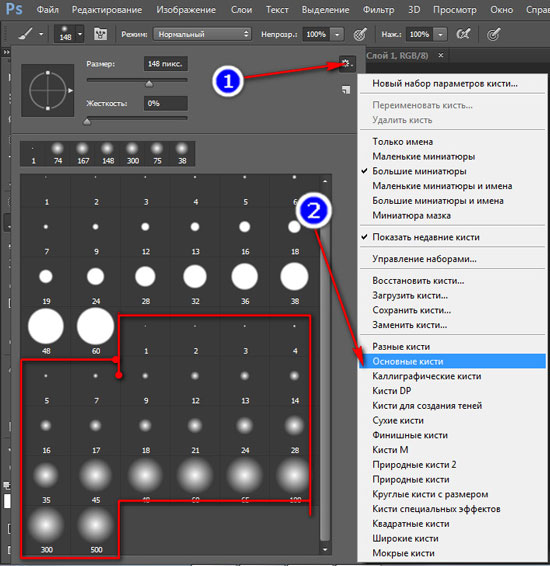Select recent brush 75
Image resolution: width=550 pixels, height=566 pixels.
157,154
